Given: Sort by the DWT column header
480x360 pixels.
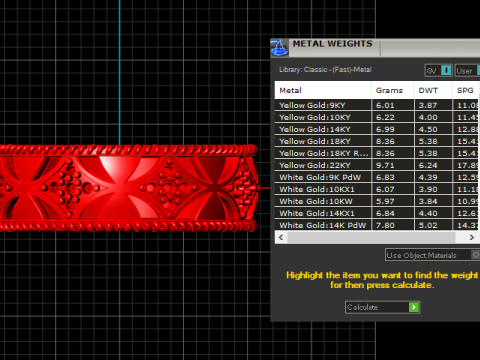Looking at the screenshot, I should pos(433,90).
